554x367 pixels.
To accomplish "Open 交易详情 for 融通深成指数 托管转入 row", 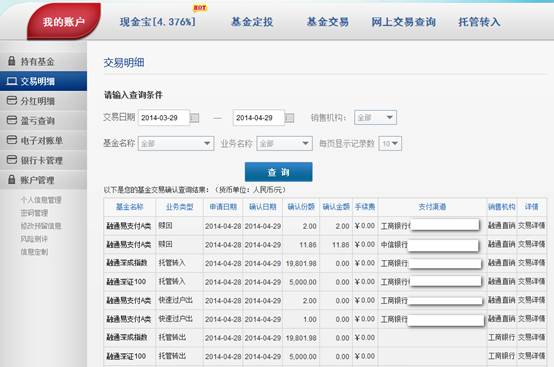I will coord(531,263).
